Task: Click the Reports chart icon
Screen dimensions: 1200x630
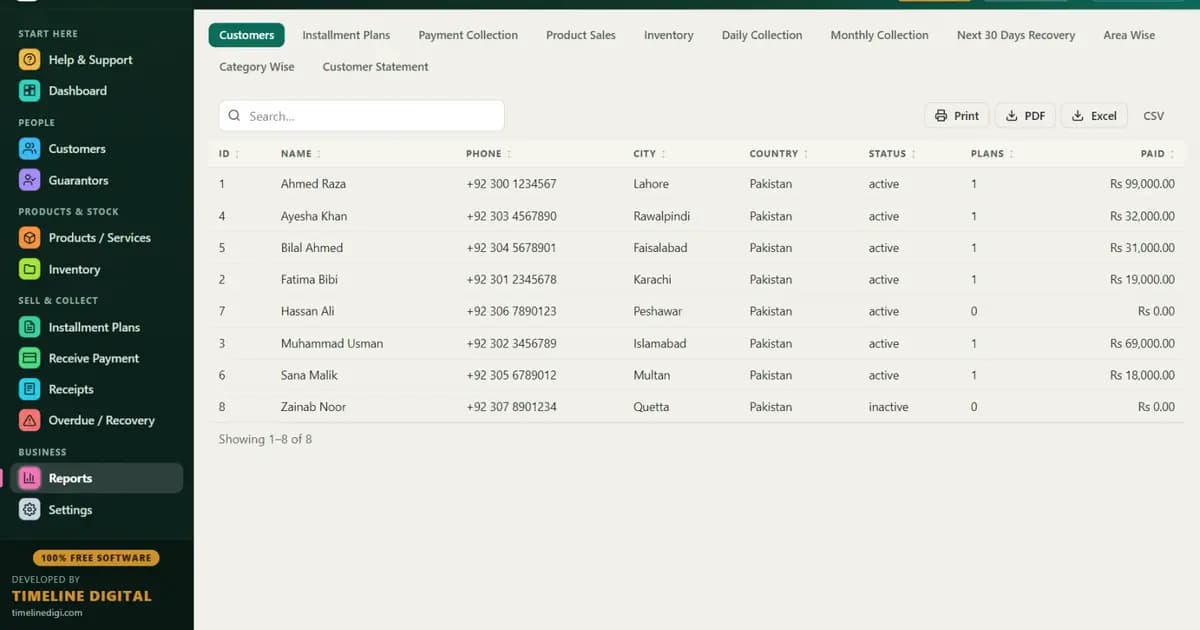Action: pos(30,478)
